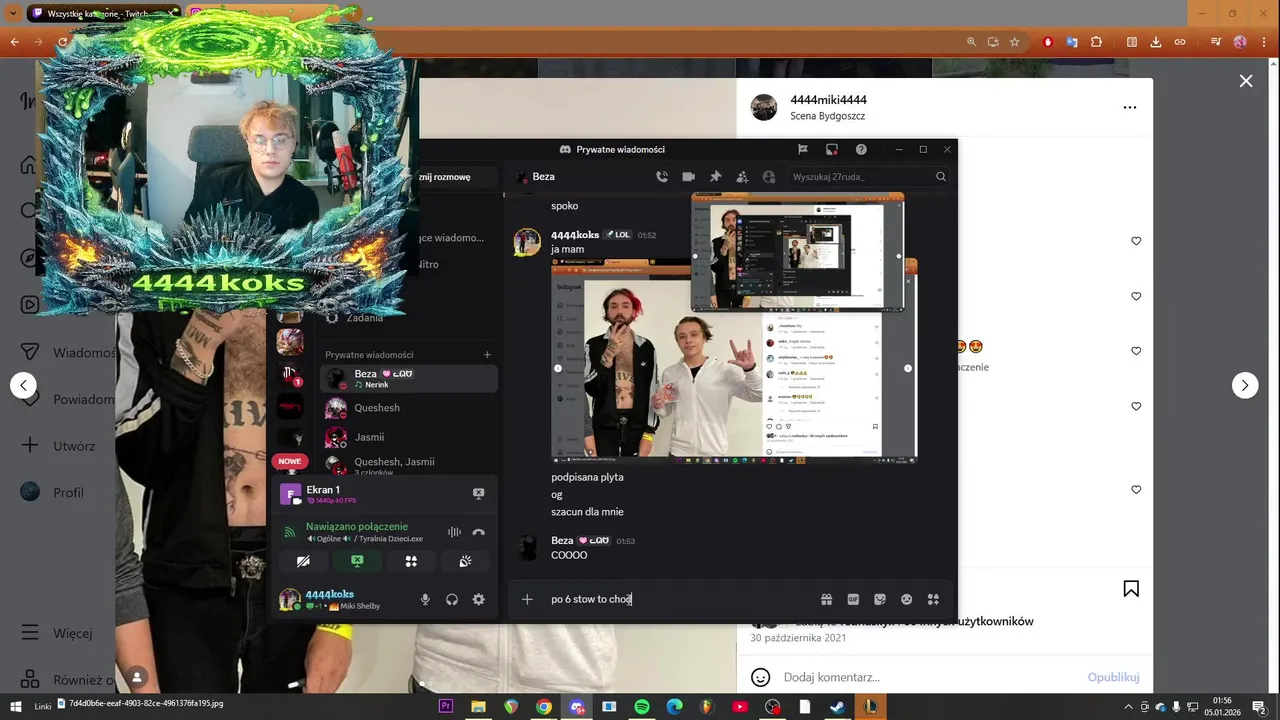
Task: Open noise suppression waveform icon in Discord
Action: tap(454, 532)
